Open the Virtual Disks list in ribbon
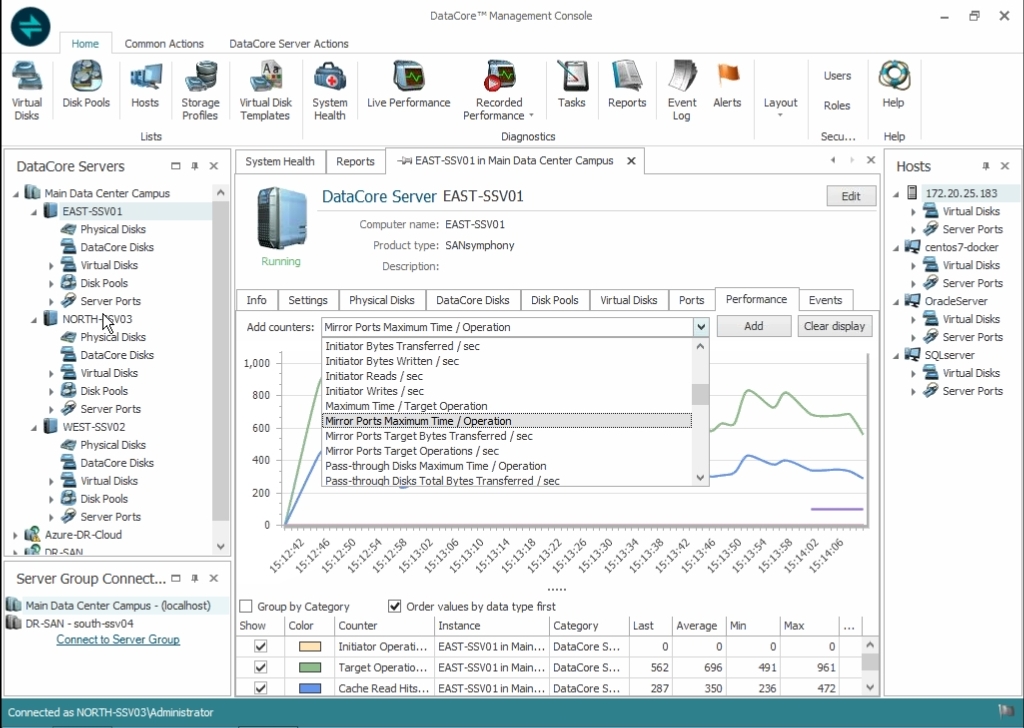This screenshot has height=728, width=1024. click(x=27, y=91)
